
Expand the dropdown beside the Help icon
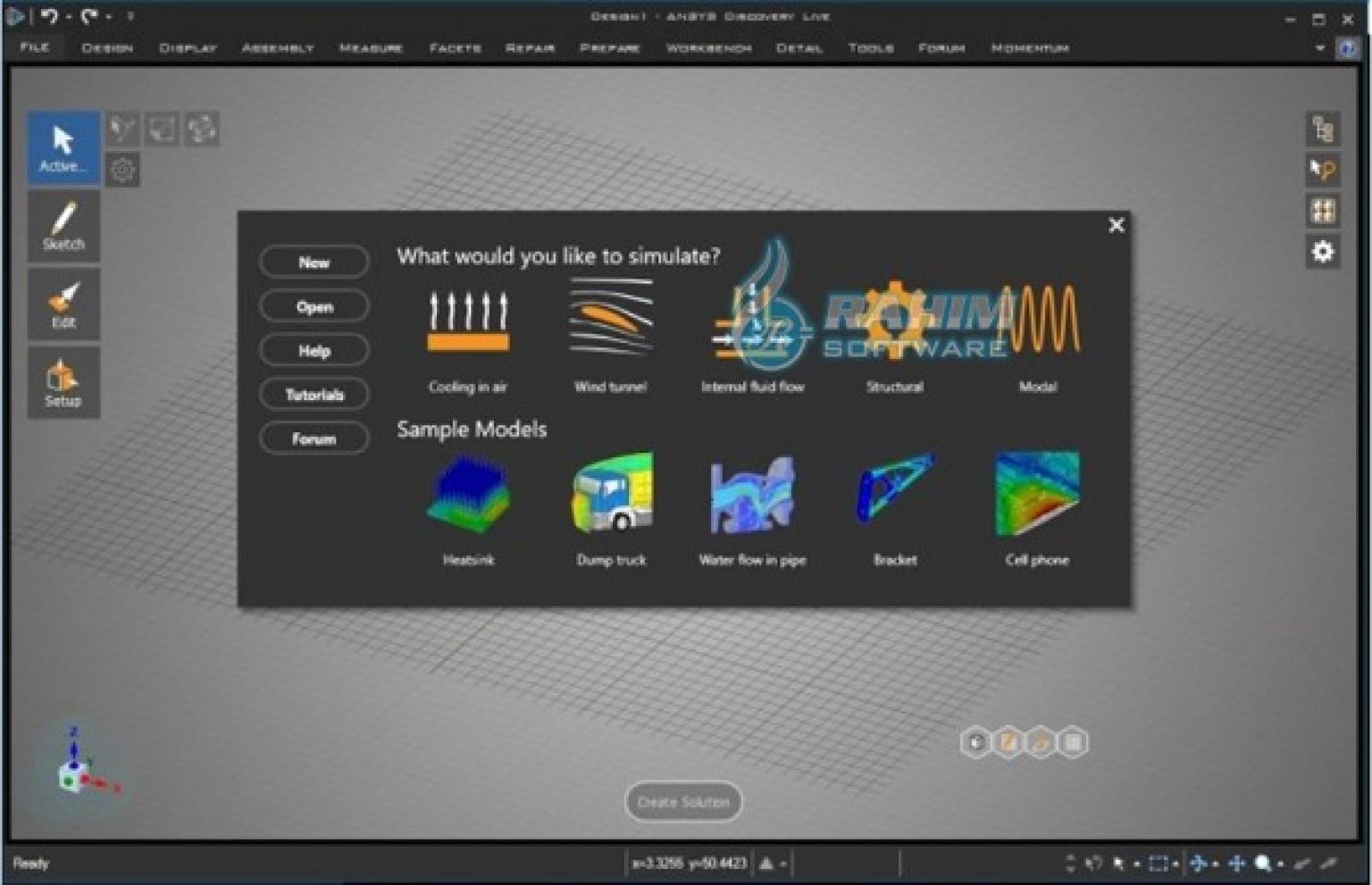1322,48
